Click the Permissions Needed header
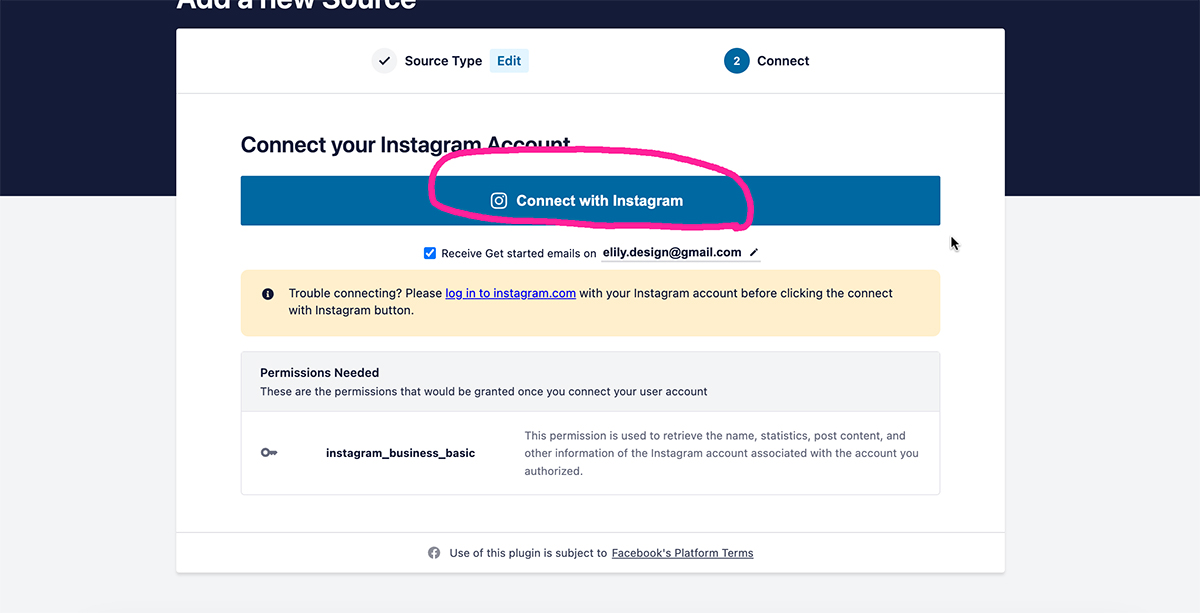The height and width of the screenshot is (613, 1200). [319, 373]
